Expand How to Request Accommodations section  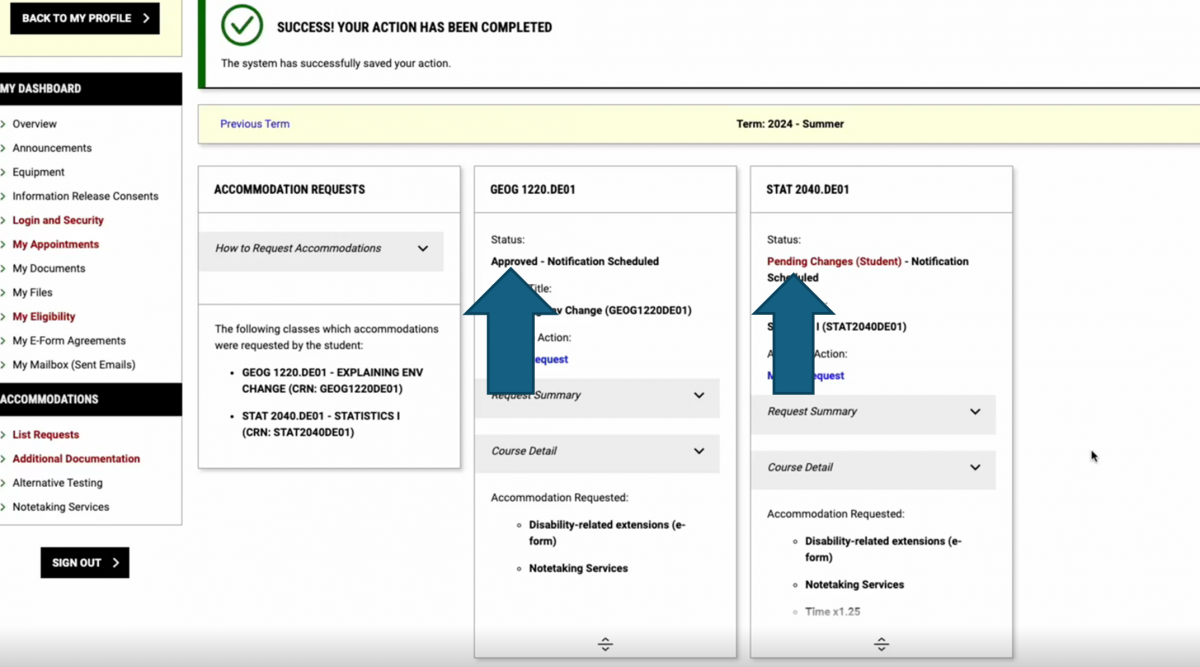pos(320,249)
